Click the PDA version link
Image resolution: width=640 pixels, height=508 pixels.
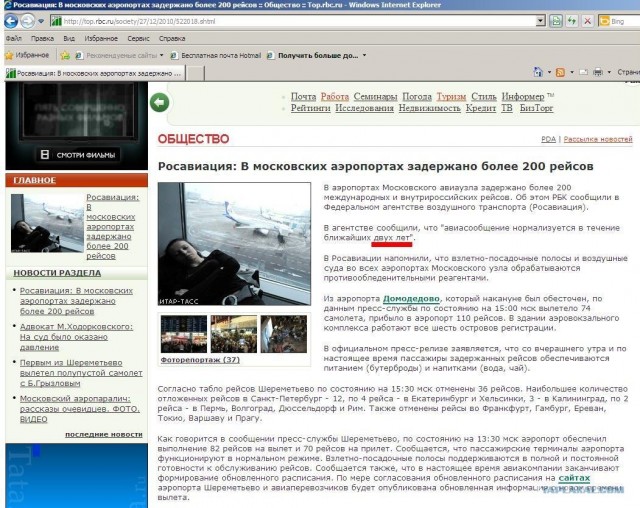coord(548,139)
